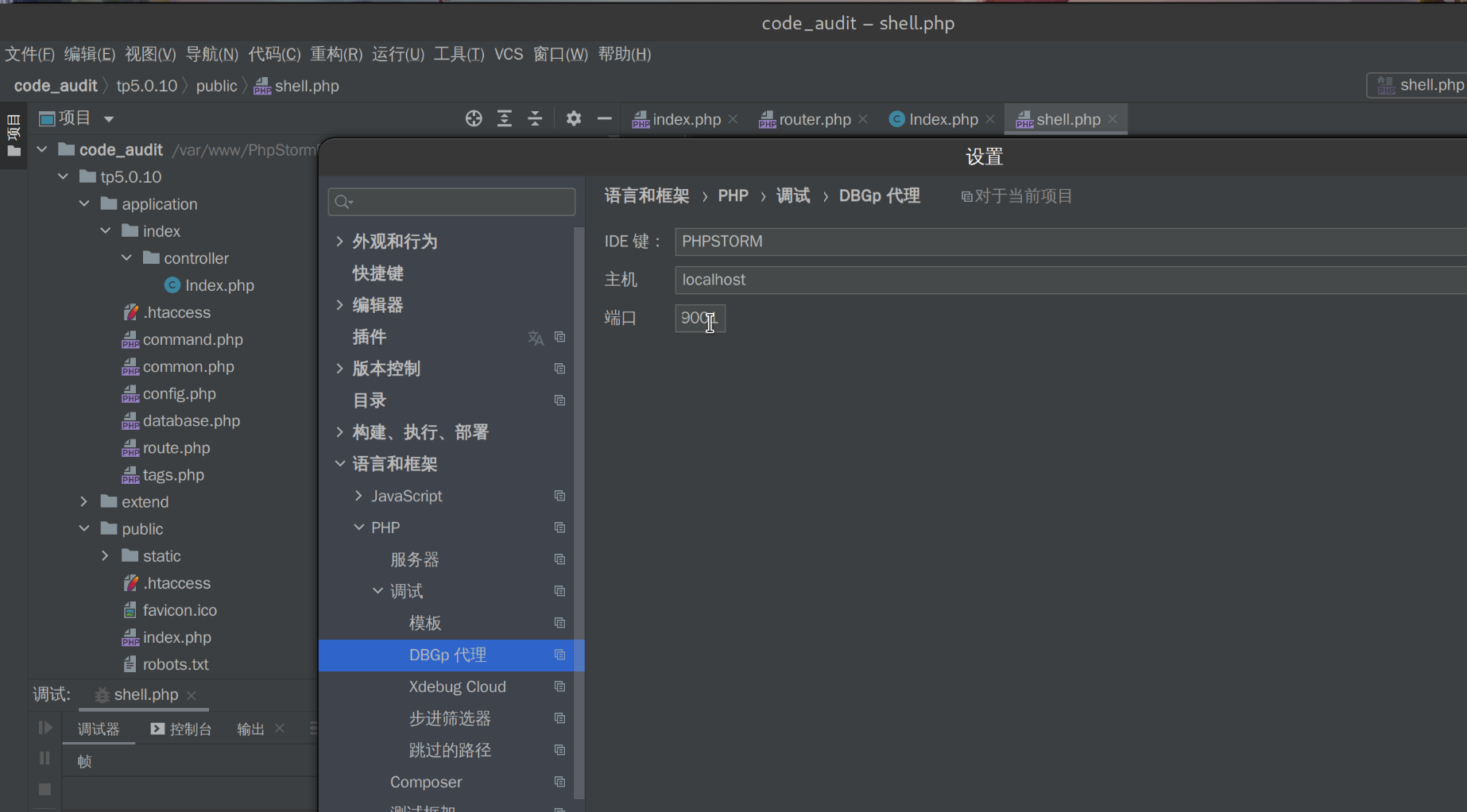Click the project-level icon next to Composer
The width and height of the screenshot is (1467, 812).
click(x=559, y=782)
